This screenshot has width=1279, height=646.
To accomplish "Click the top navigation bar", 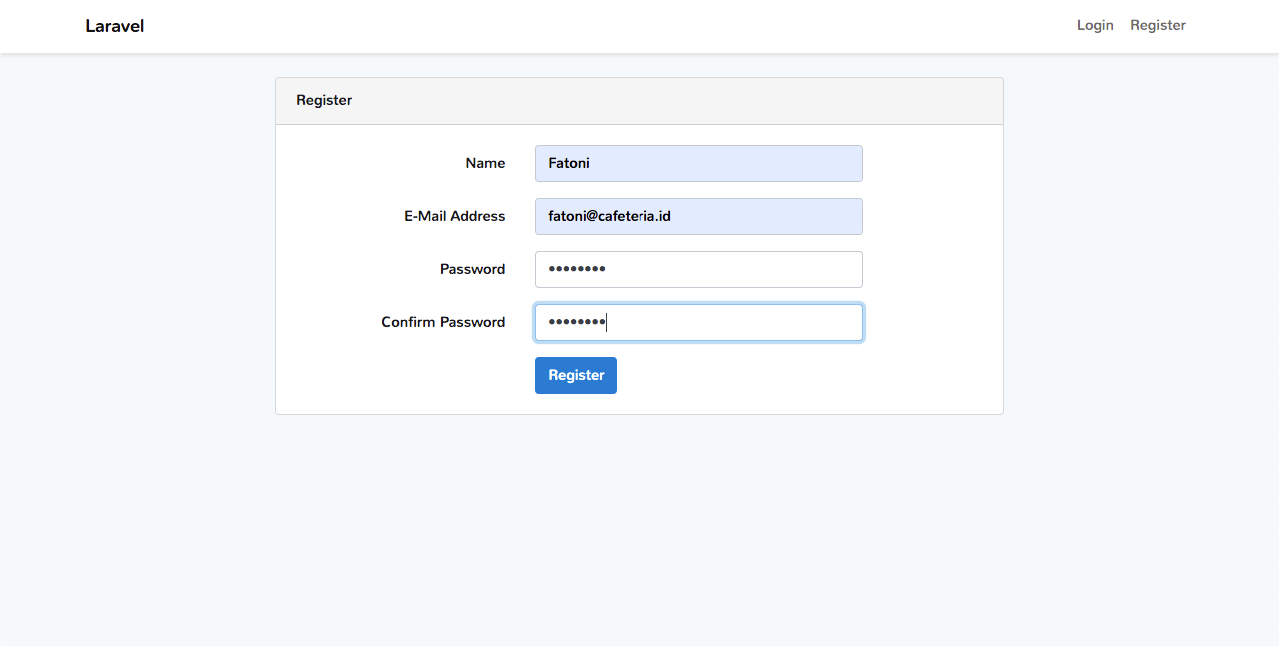I will tap(640, 25).
